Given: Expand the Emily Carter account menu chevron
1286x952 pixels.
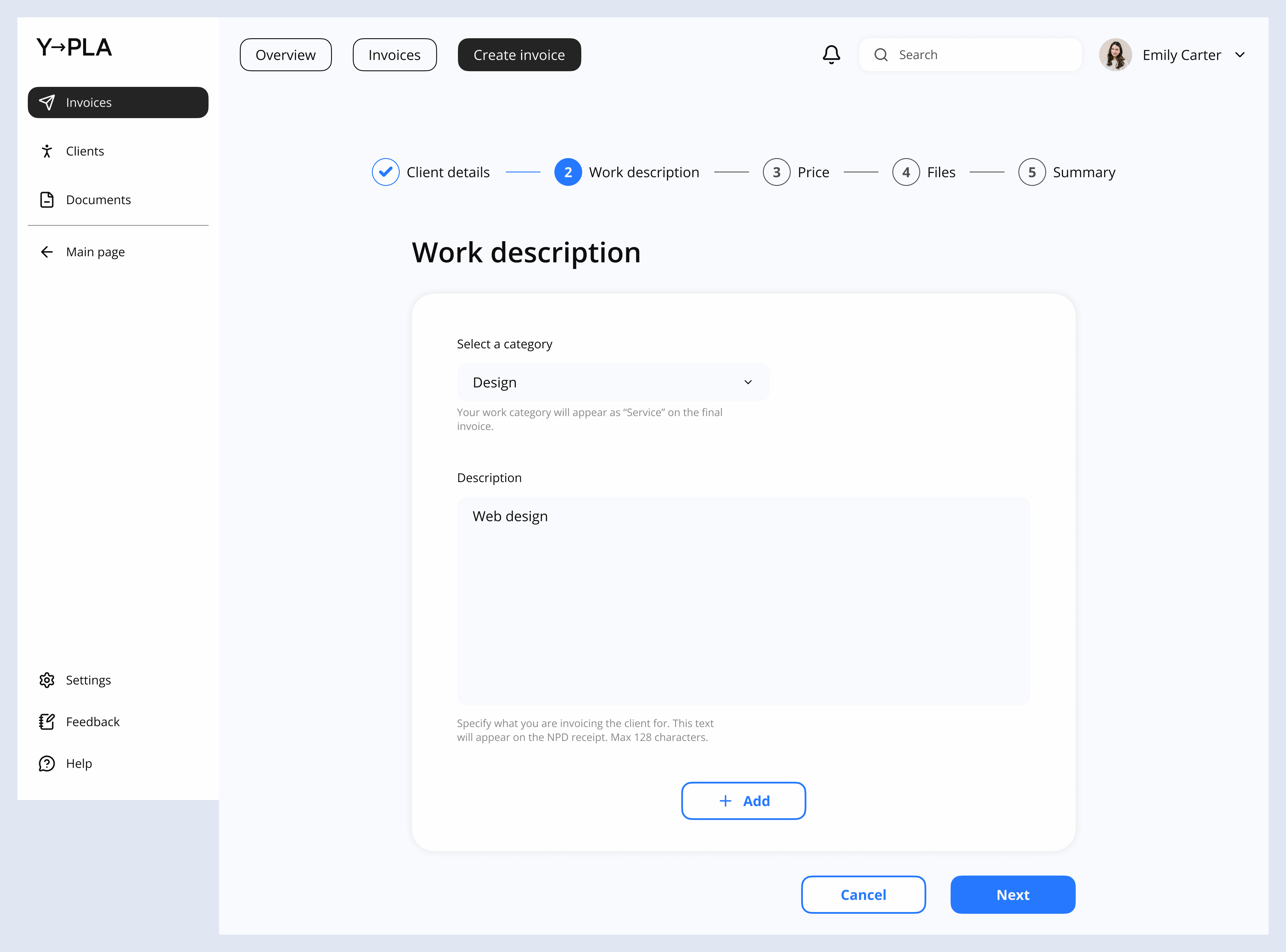Looking at the screenshot, I should pos(1240,55).
